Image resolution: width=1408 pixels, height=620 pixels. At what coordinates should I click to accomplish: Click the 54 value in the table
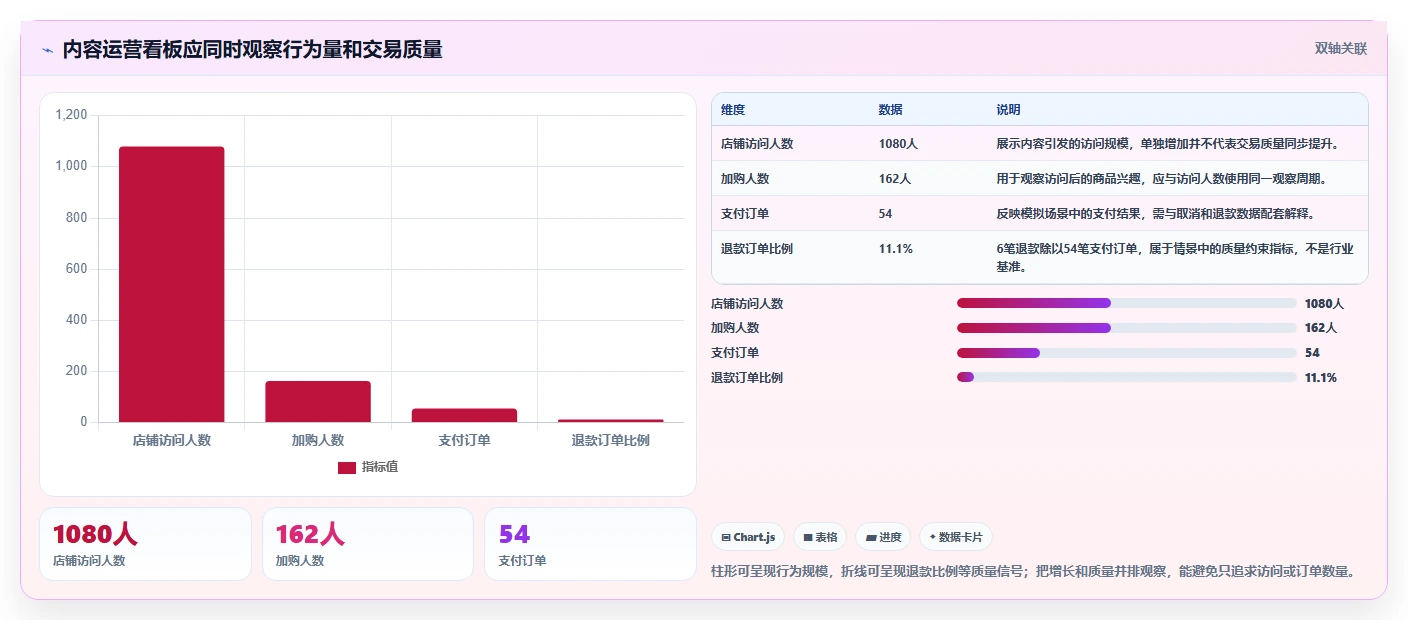tap(886, 214)
